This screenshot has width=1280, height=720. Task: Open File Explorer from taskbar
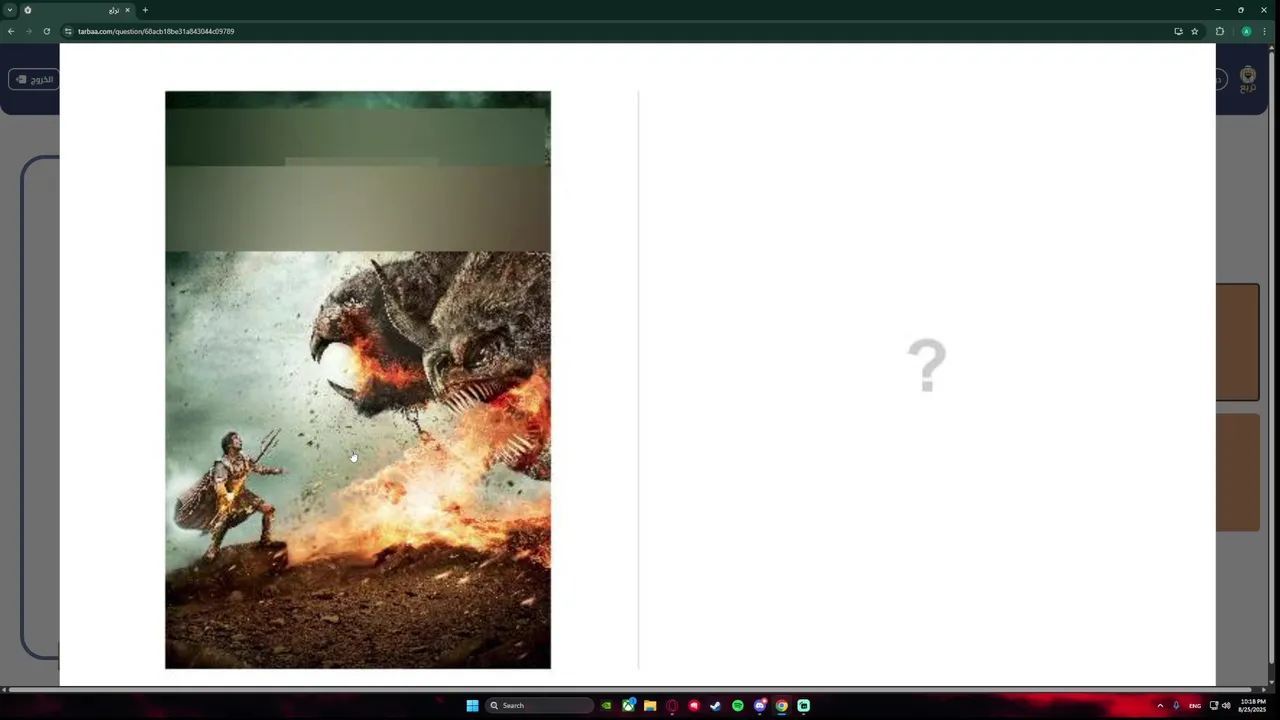(650, 705)
